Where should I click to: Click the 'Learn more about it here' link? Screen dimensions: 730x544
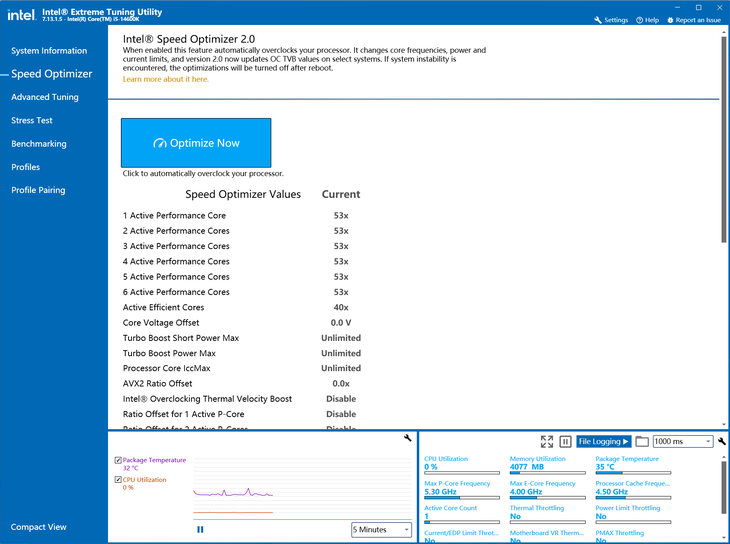pos(166,79)
